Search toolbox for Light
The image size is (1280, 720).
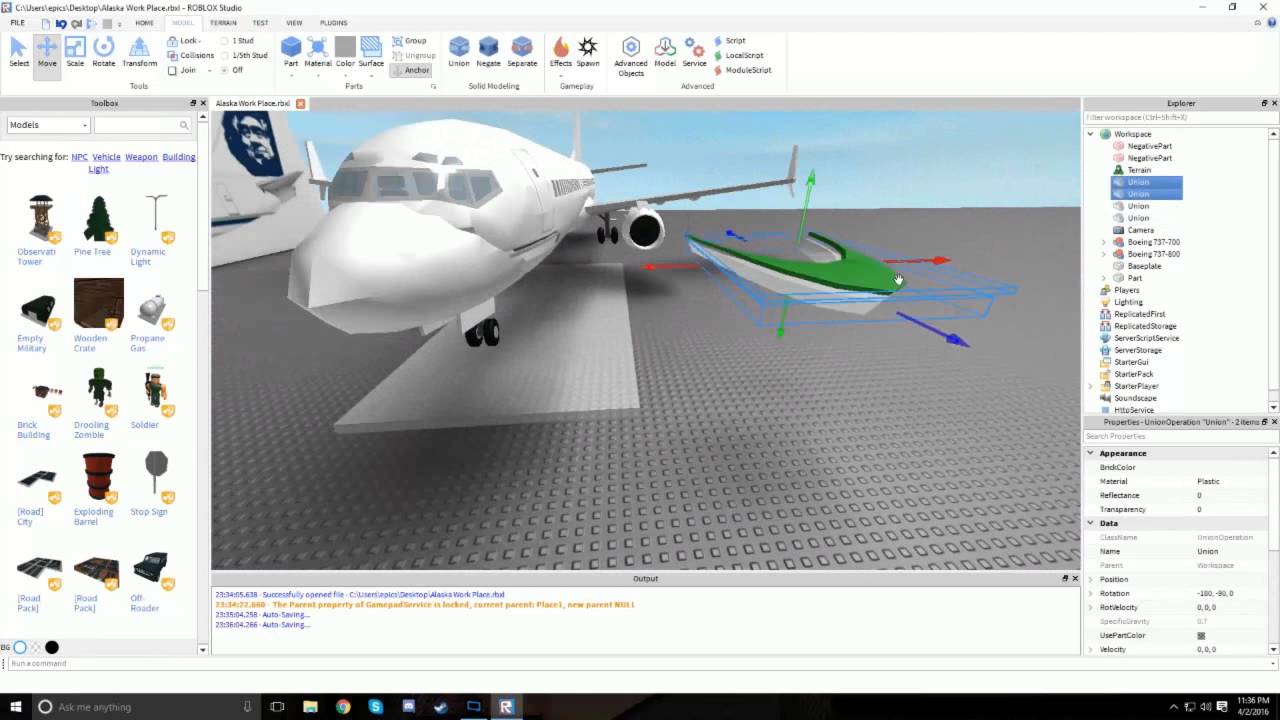(x=98, y=169)
